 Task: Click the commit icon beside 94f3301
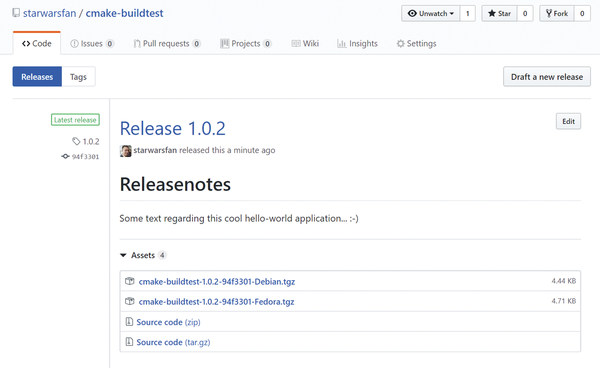pyautogui.click(x=65, y=156)
